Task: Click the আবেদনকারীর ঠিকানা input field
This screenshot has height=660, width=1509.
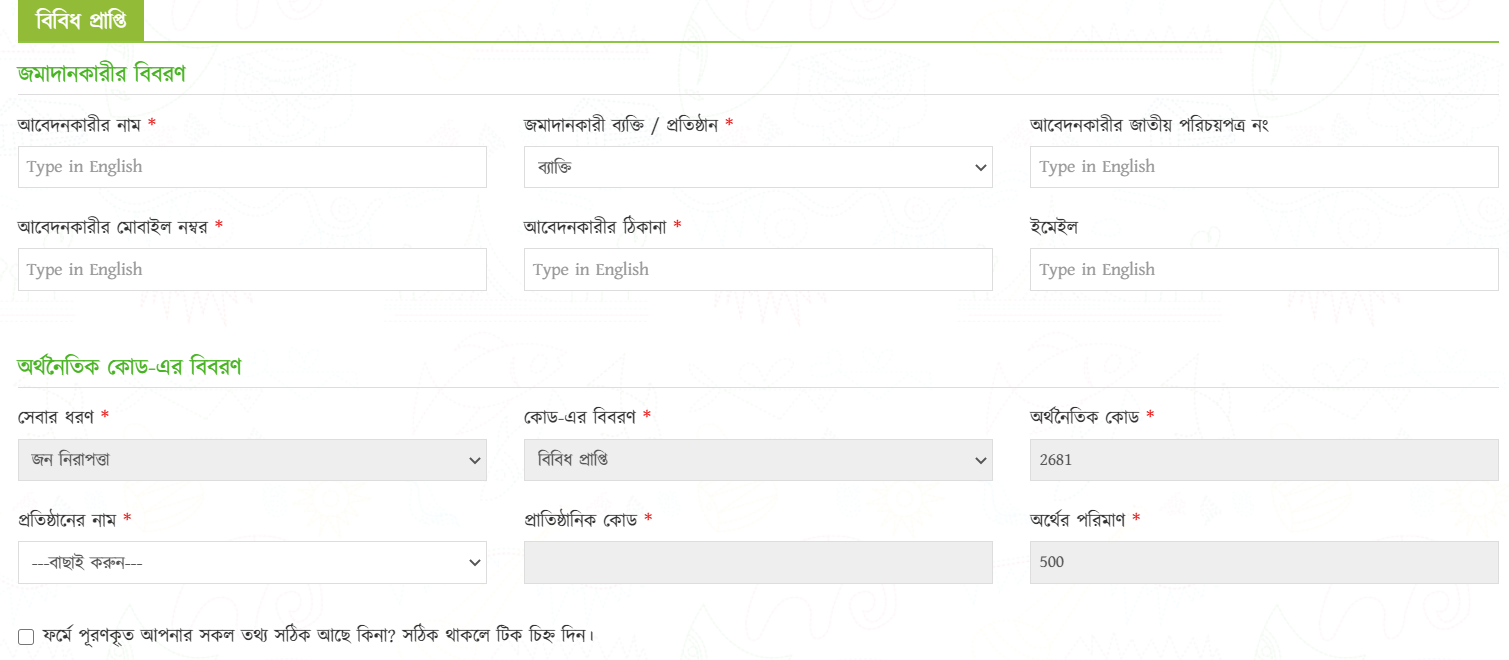Action: pos(757,269)
